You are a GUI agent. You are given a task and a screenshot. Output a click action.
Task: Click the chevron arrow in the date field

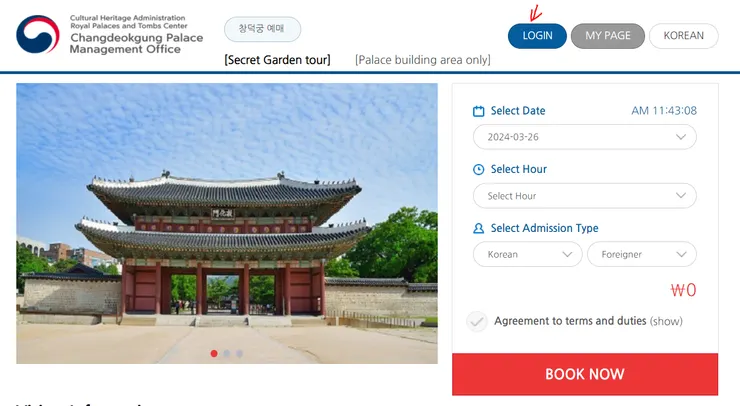tap(680, 137)
